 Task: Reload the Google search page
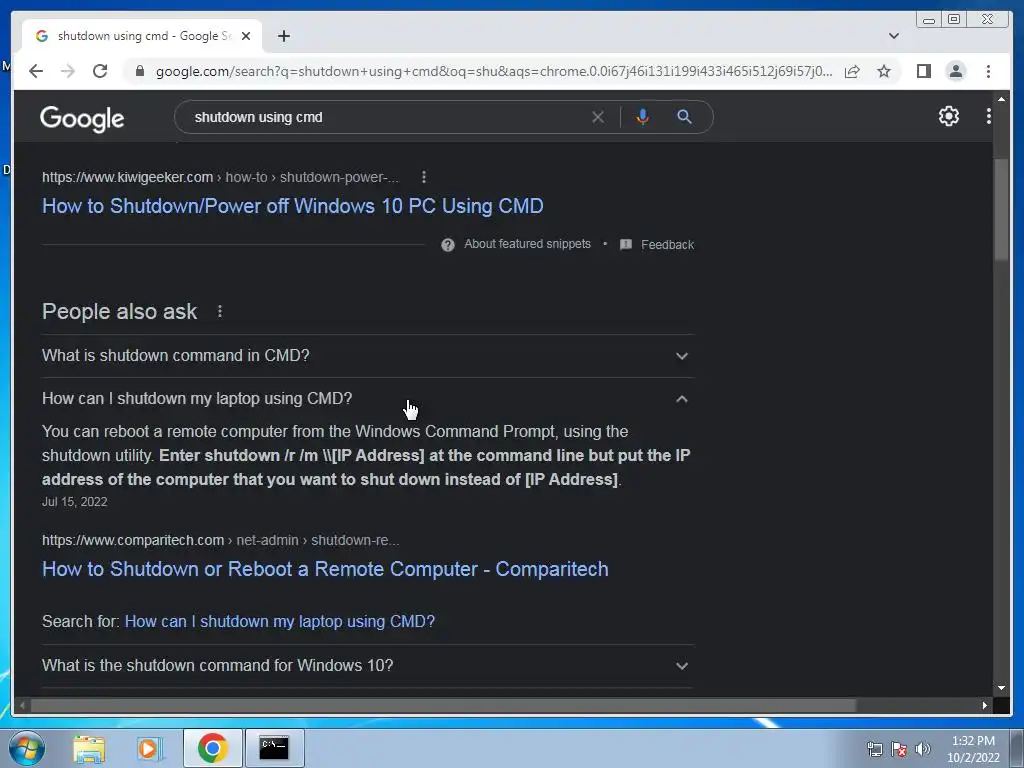click(x=100, y=71)
